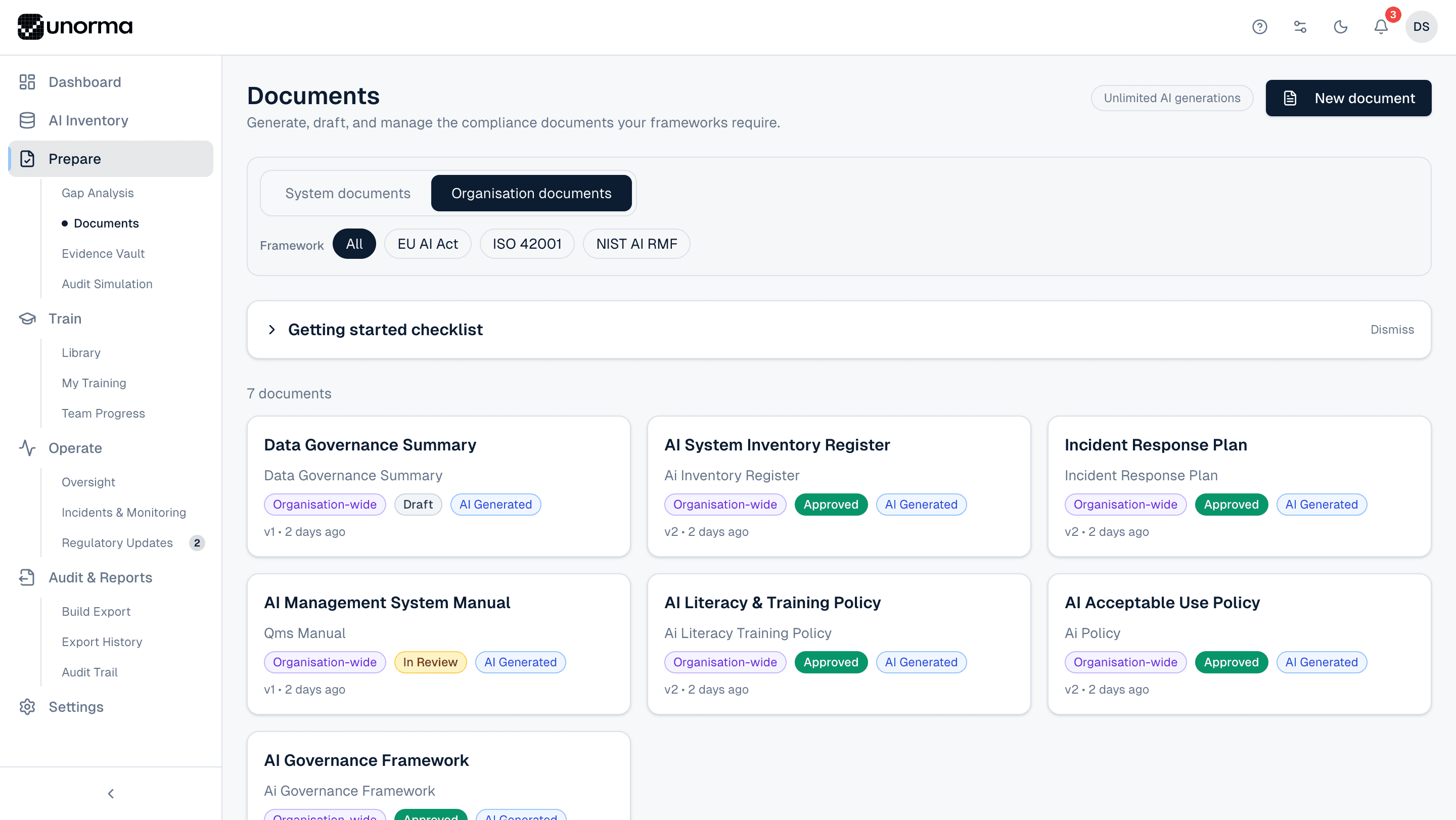Click In Review badge on Management System Manual
Image resolution: width=1456 pixels, height=820 pixels.
coord(430,662)
